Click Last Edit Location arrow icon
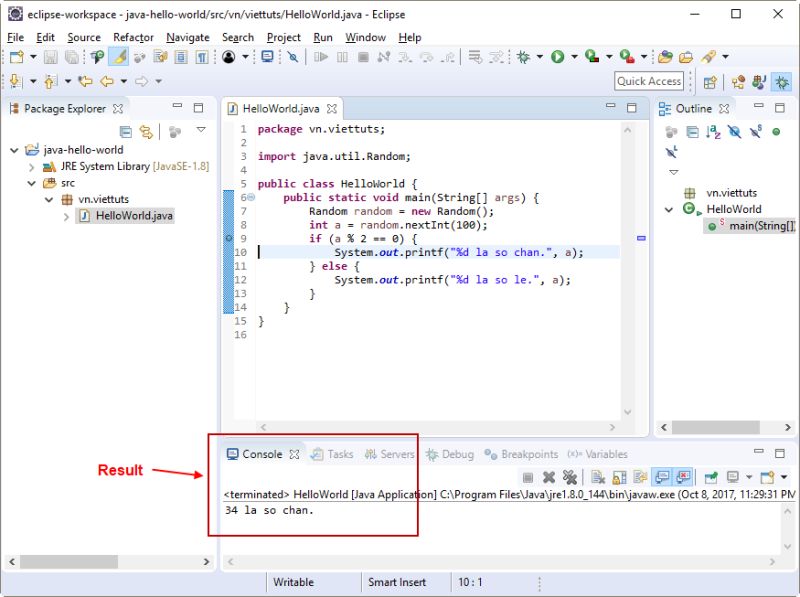 pos(85,81)
